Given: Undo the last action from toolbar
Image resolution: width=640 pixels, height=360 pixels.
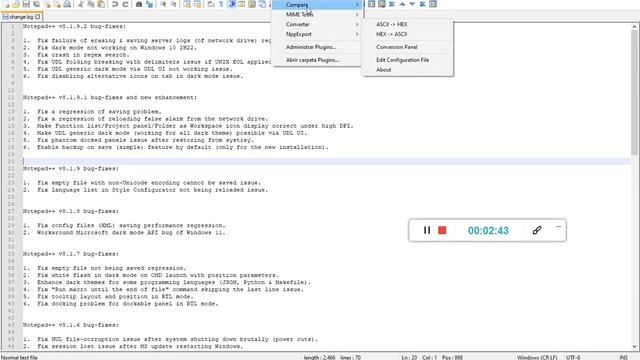Looking at the screenshot, I should (x=115, y=4).
